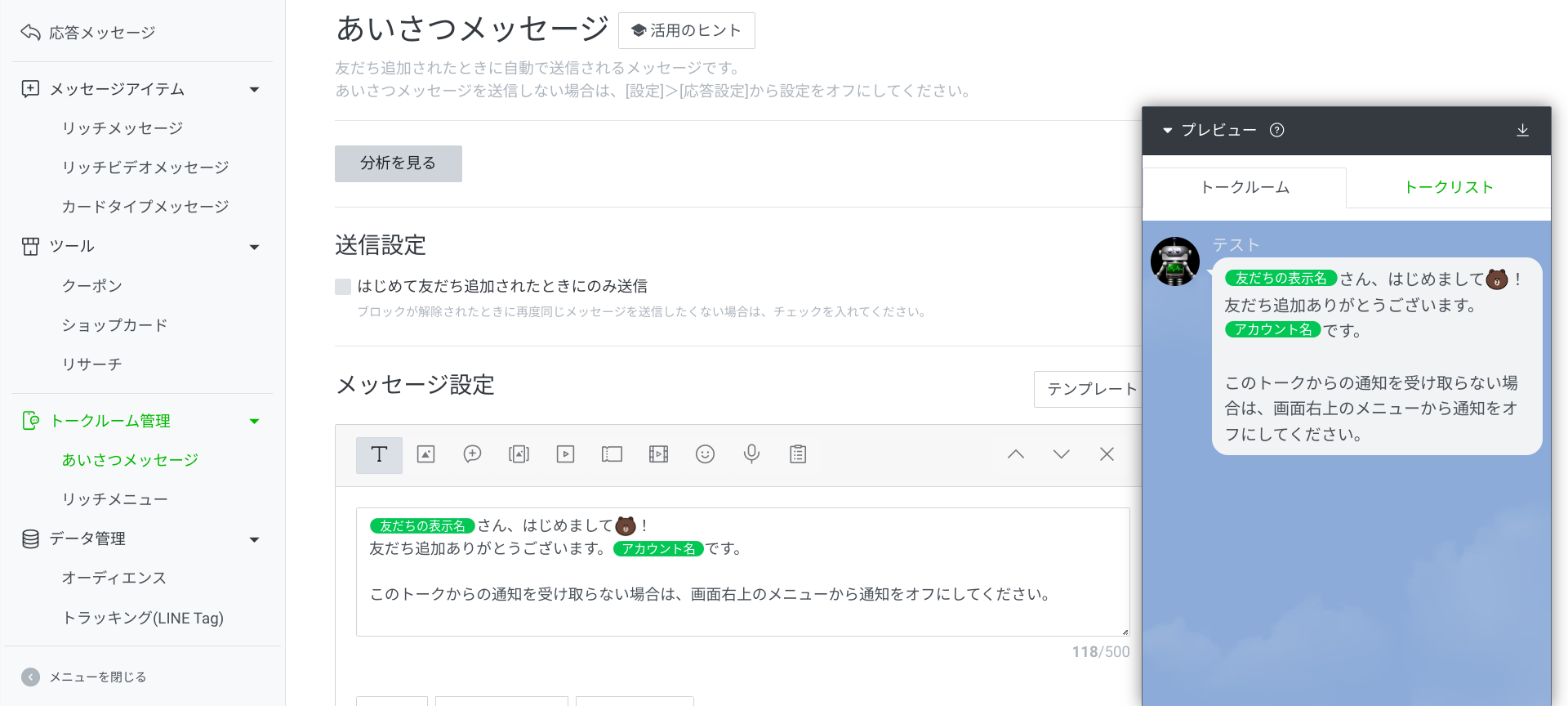
Task: Collapse ツール section arrow
Action: click(x=254, y=247)
